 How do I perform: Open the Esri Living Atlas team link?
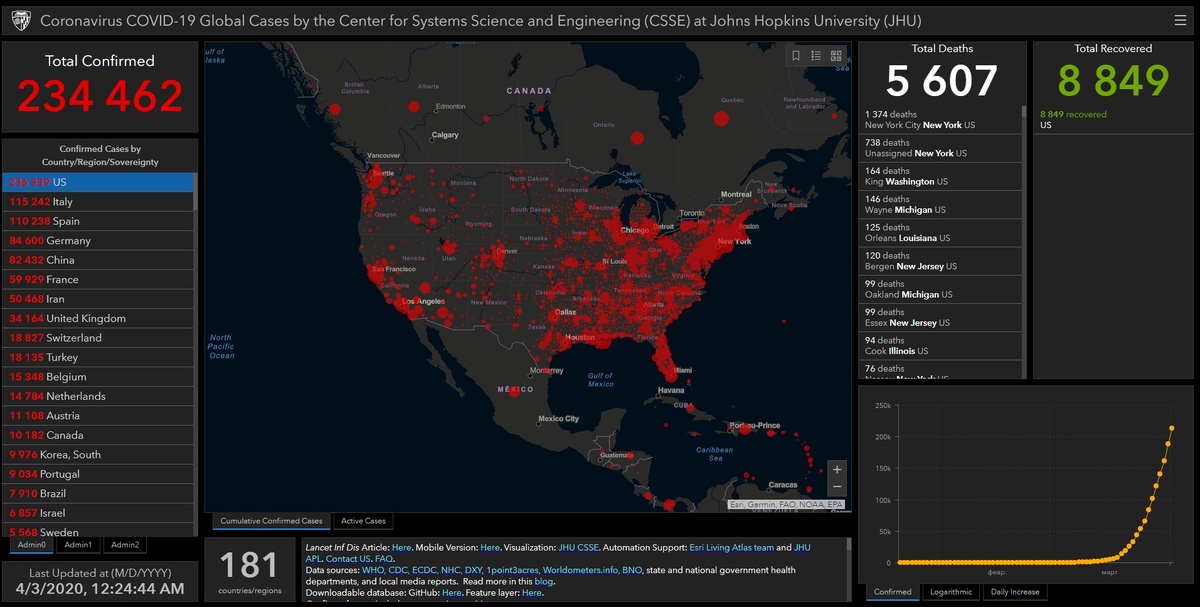point(731,548)
